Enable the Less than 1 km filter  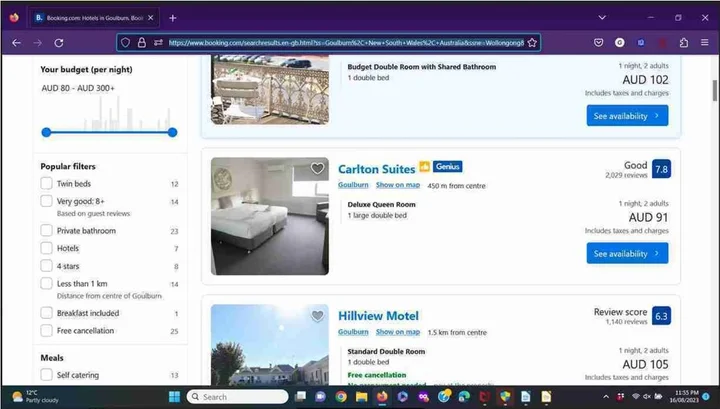[x=46, y=283]
